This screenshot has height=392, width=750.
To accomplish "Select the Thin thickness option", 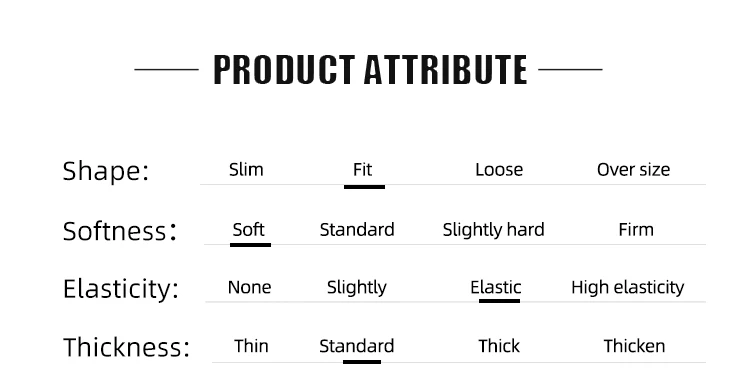I will [251, 346].
